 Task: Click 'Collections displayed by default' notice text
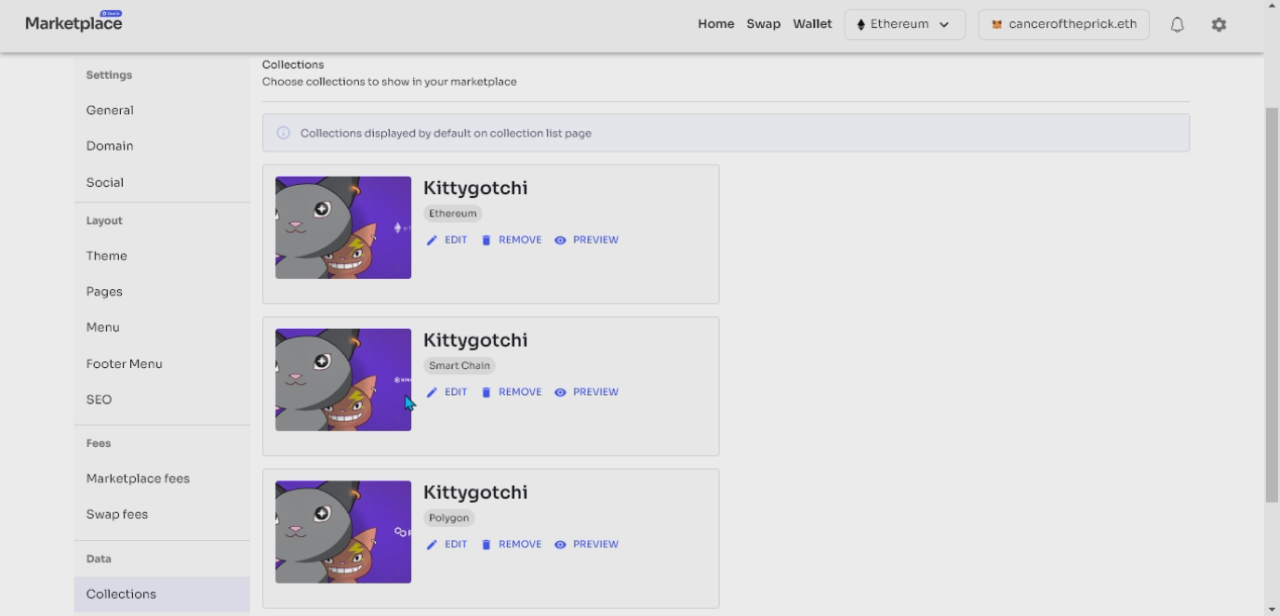click(446, 133)
